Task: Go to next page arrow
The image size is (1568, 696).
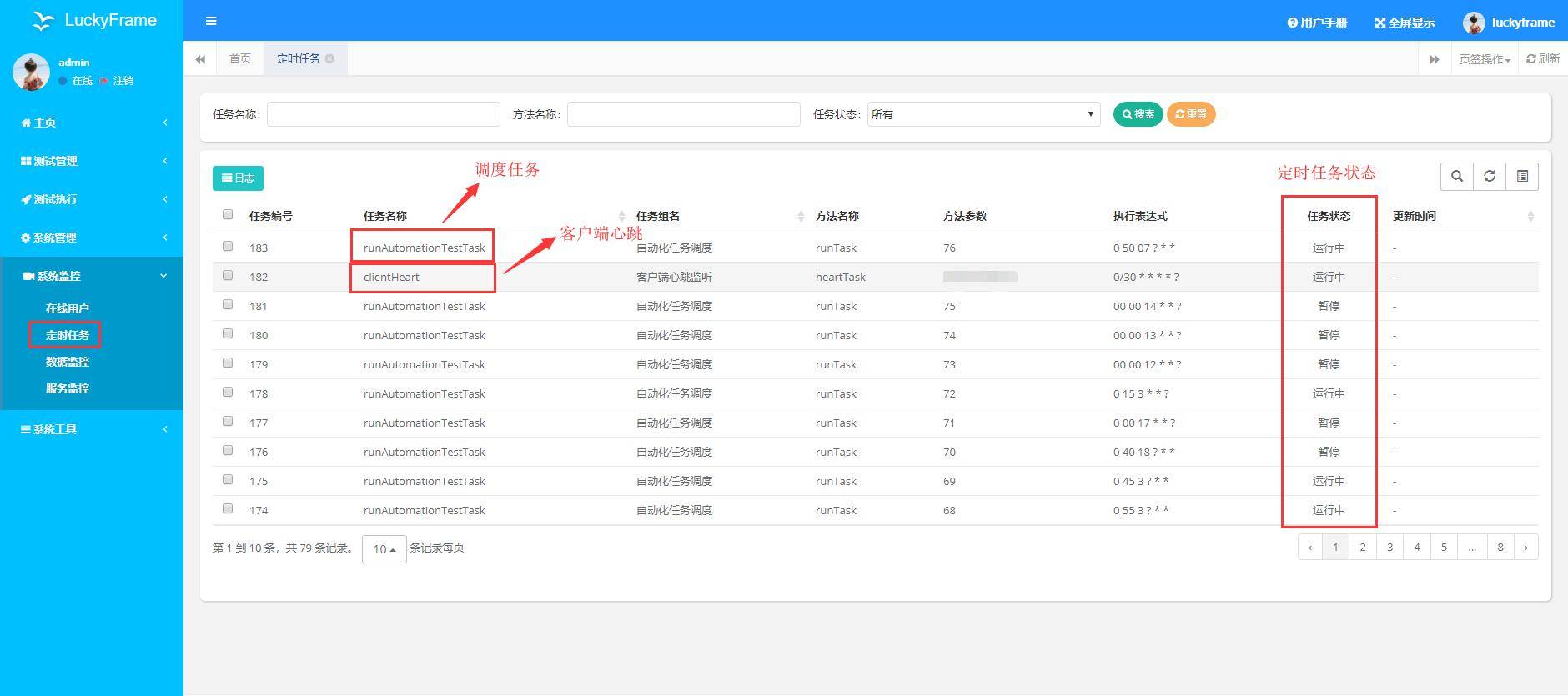Action: (x=1525, y=547)
